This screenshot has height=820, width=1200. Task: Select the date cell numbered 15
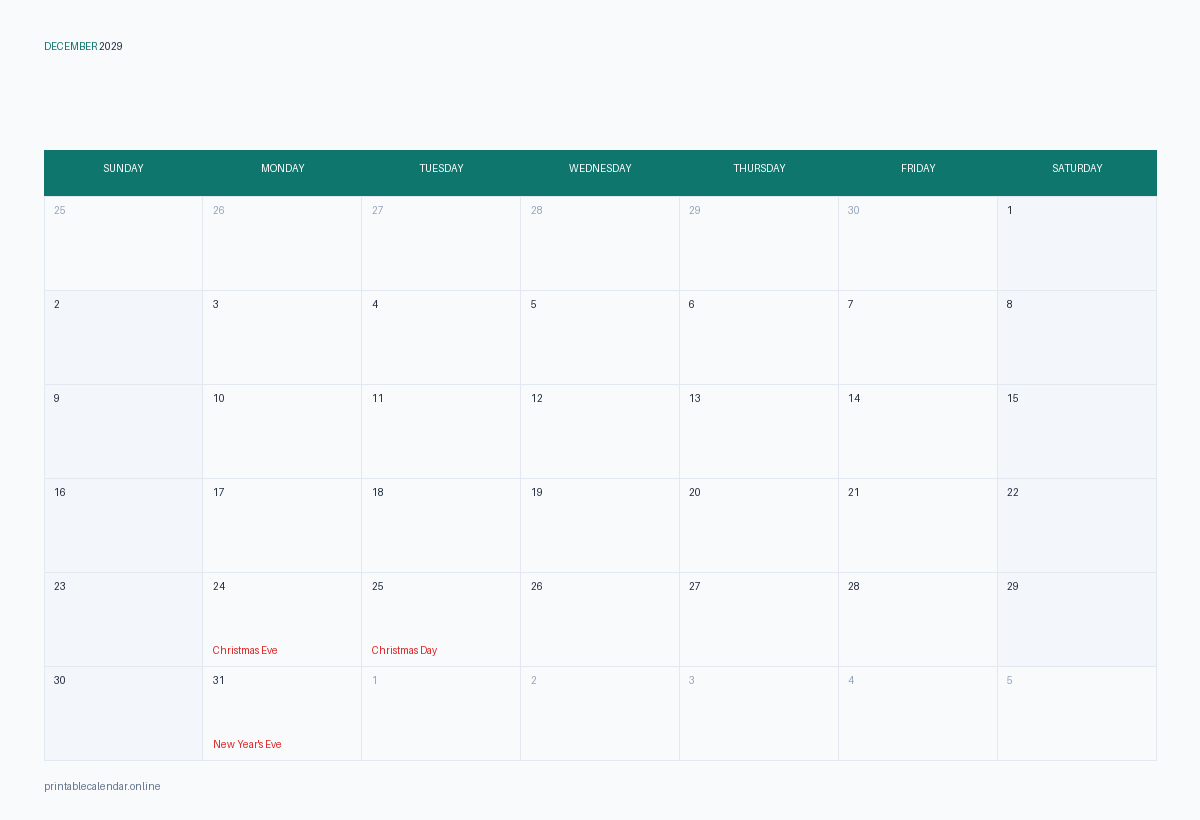click(x=1077, y=431)
